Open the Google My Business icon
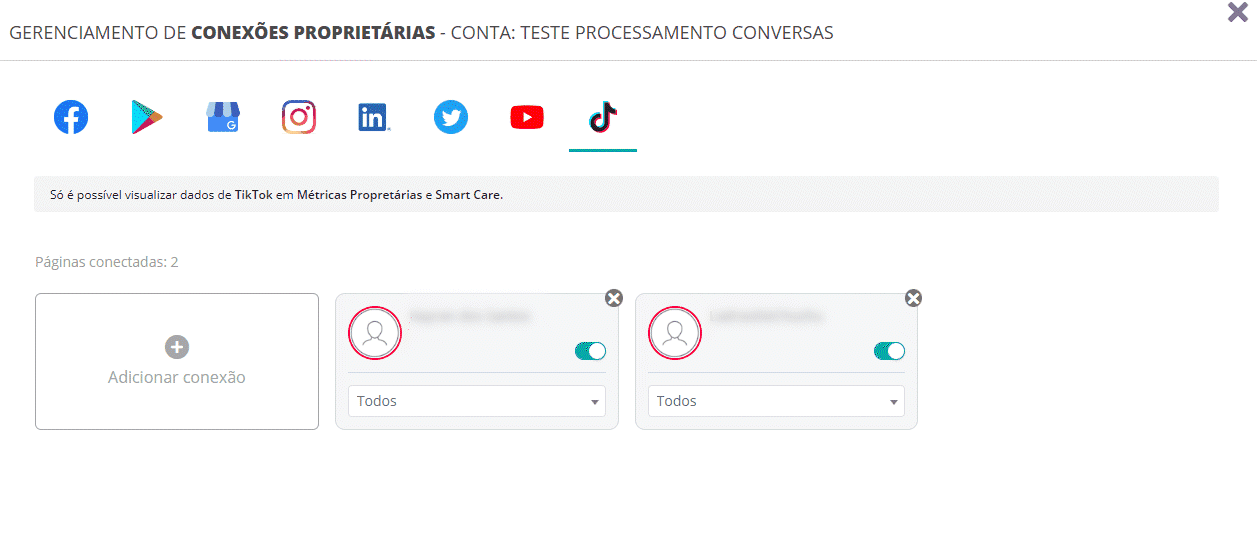This screenshot has height=541, width=1257. click(223, 118)
